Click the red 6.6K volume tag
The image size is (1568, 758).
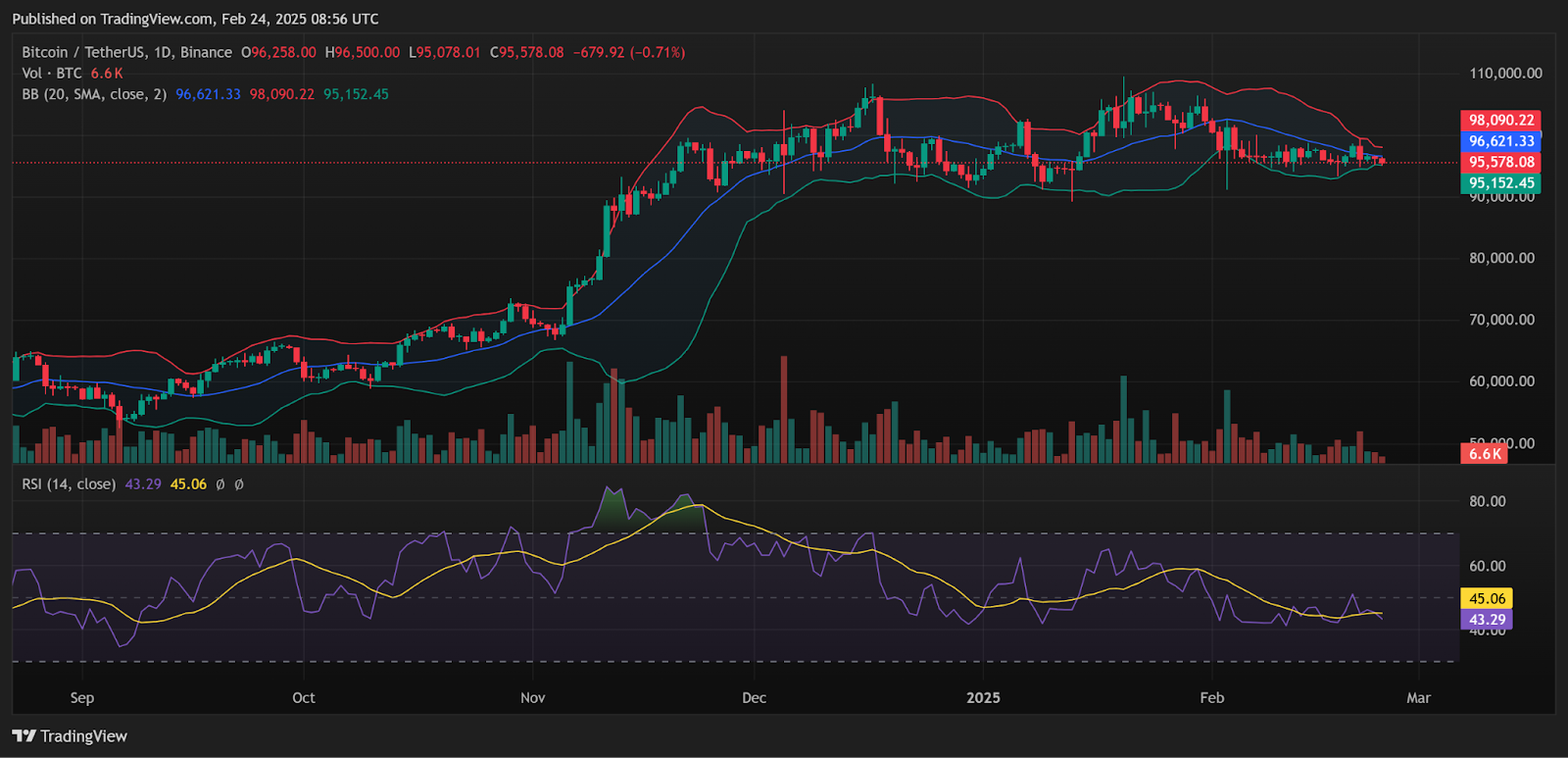pos(1485,454)
